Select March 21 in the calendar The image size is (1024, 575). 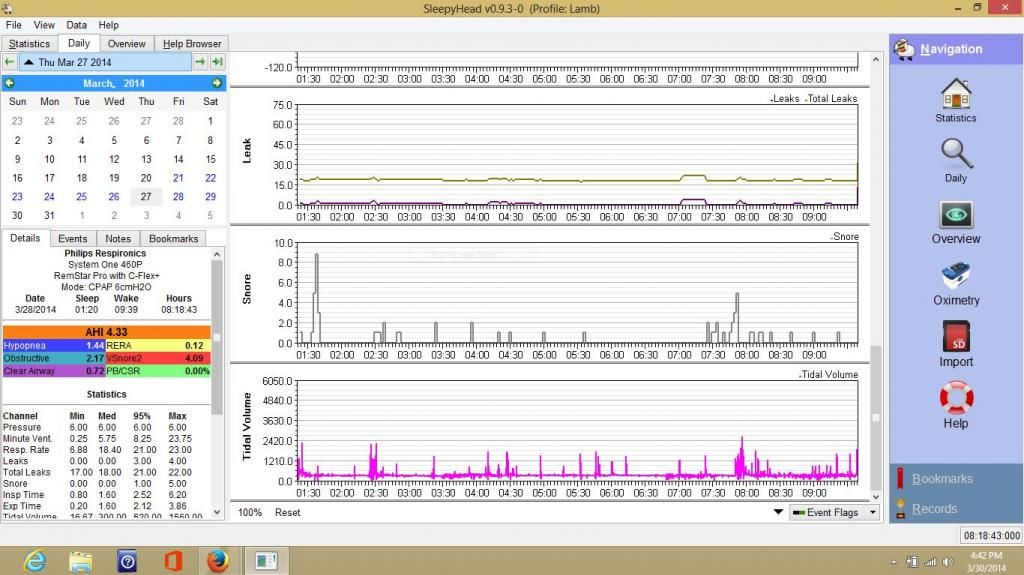[x=178, y=178]
